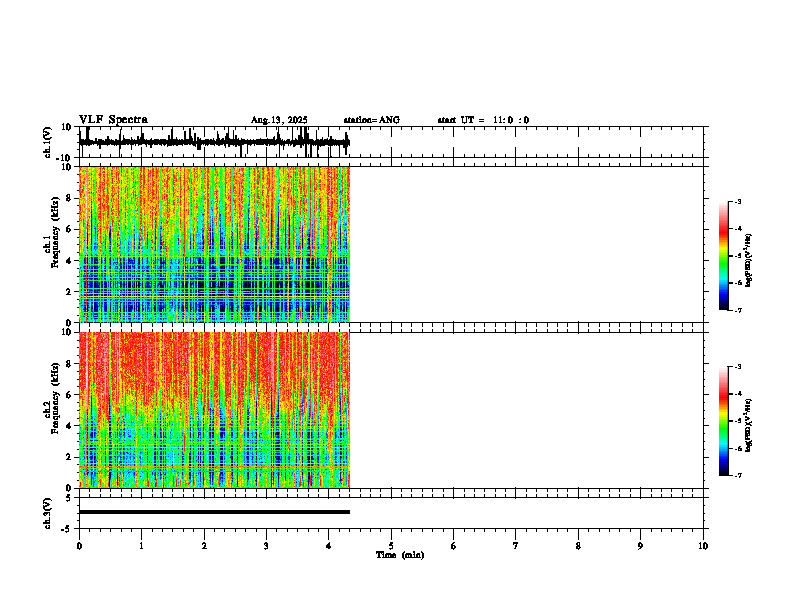Click the ch.2 PSD color scale bar

click(724, 421)
